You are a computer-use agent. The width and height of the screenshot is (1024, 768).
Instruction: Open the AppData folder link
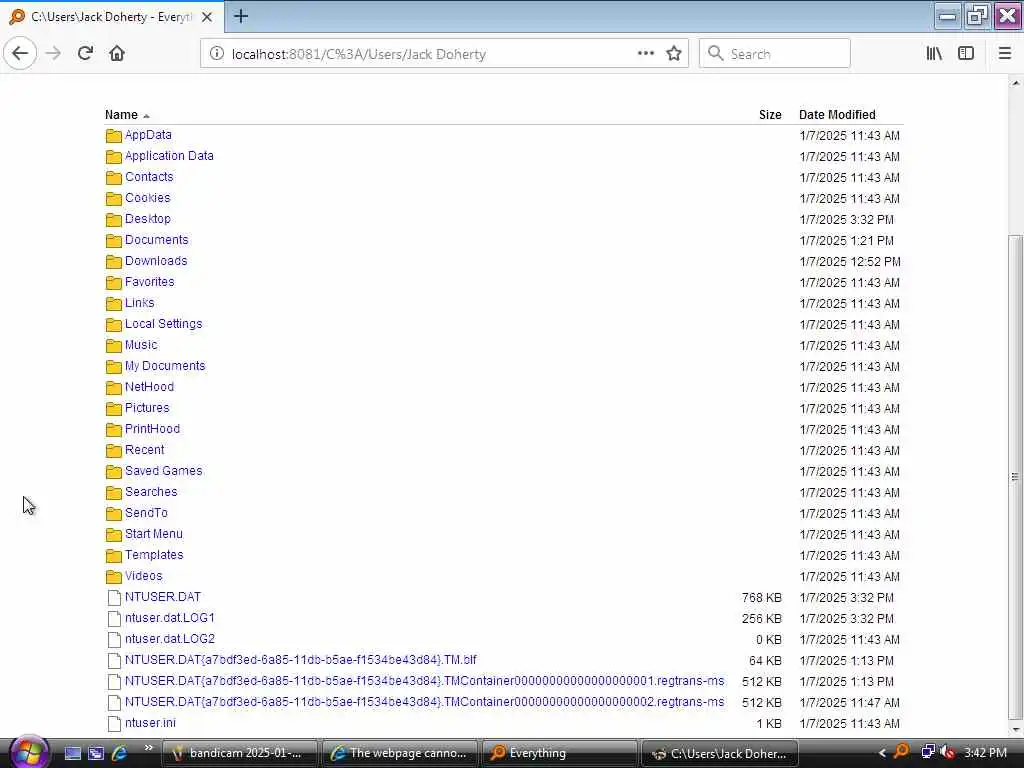(x=148, y=135)
